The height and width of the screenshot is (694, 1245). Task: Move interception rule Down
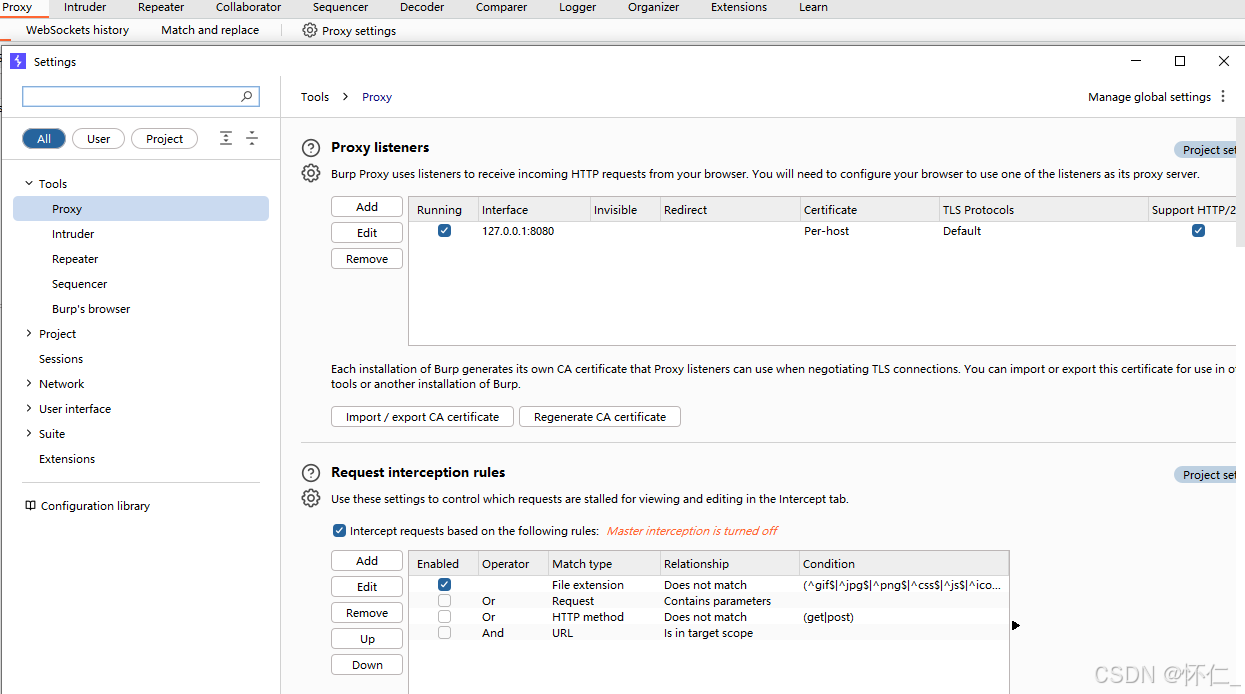click(367, 665)
